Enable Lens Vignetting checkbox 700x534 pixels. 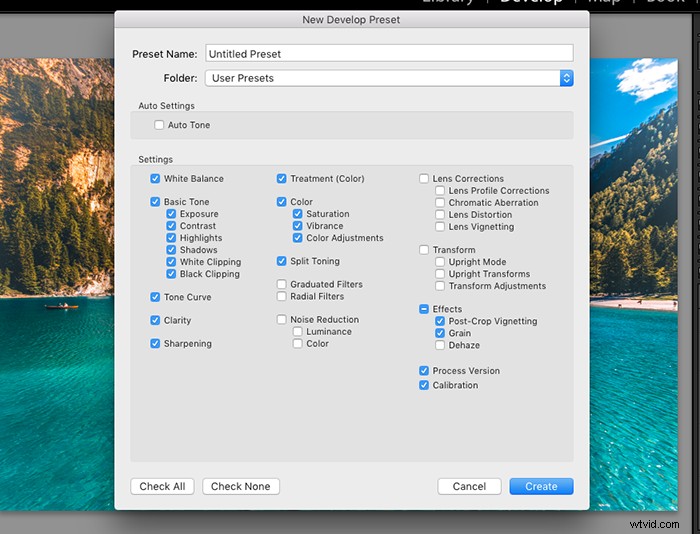pos(440,227)
